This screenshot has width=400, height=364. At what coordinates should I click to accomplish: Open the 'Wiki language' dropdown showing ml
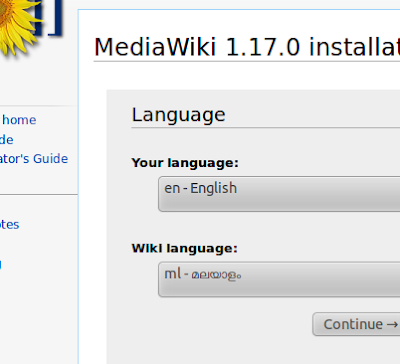coord(279,279)
